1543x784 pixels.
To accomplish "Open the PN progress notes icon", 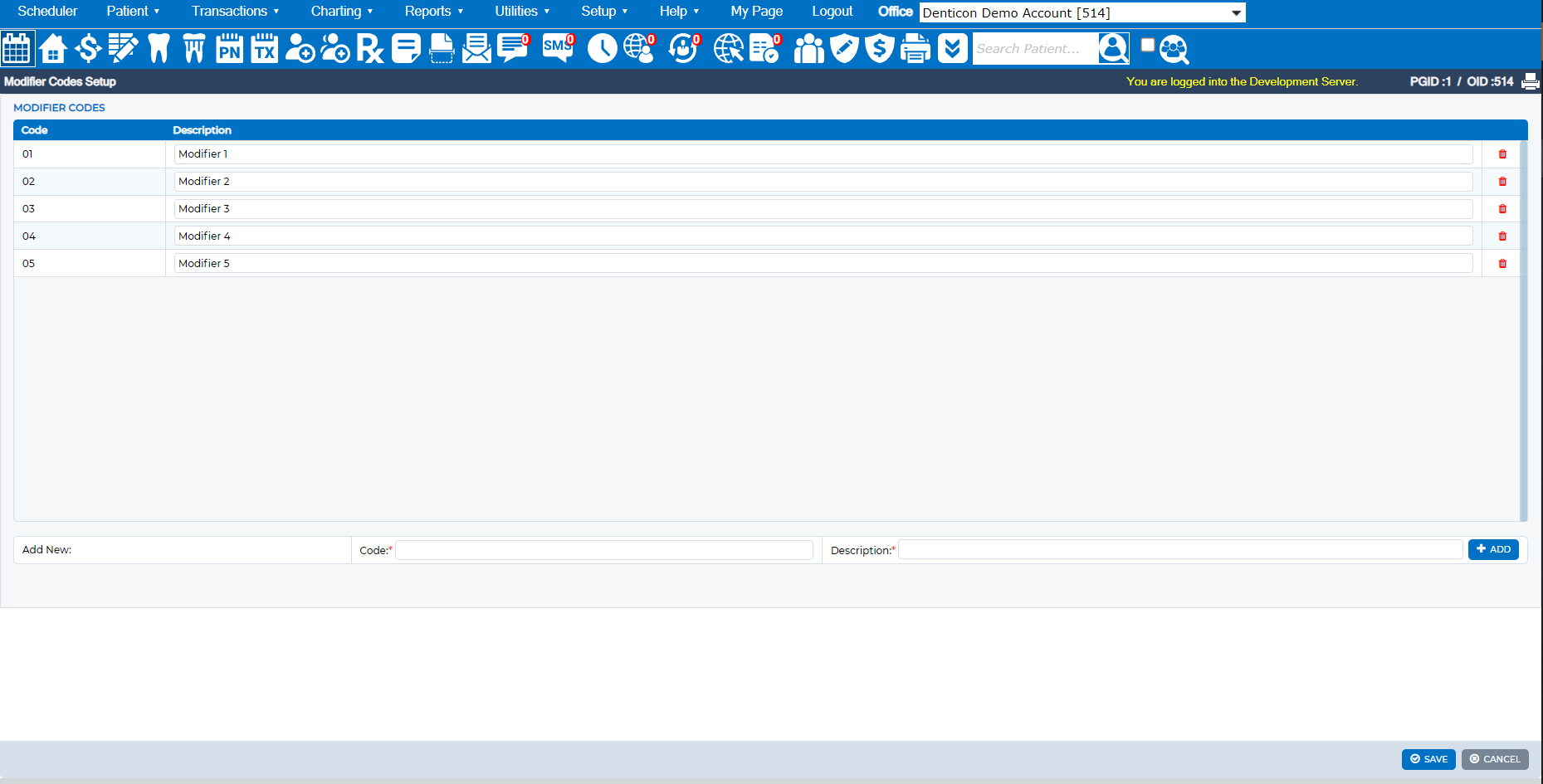I will [x=229, y=48].
